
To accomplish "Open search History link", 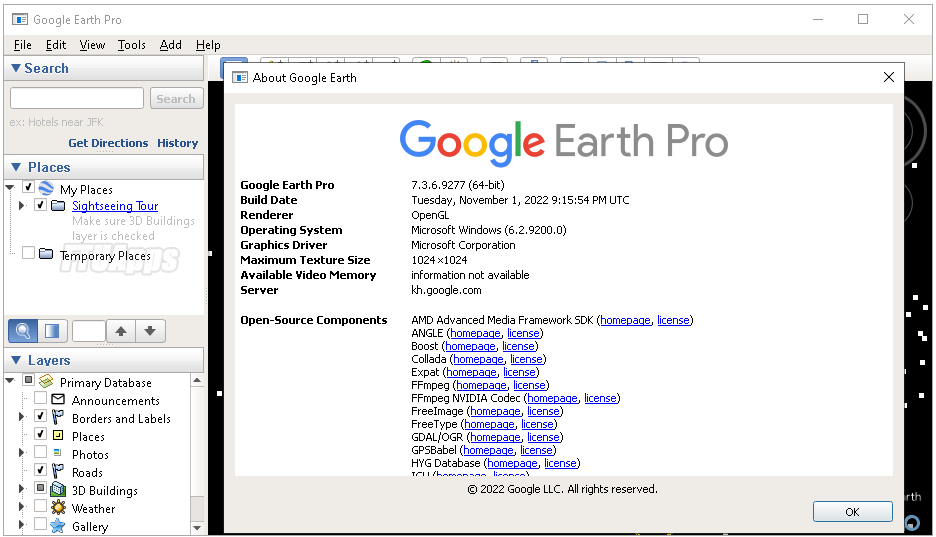I will (177, 143).
